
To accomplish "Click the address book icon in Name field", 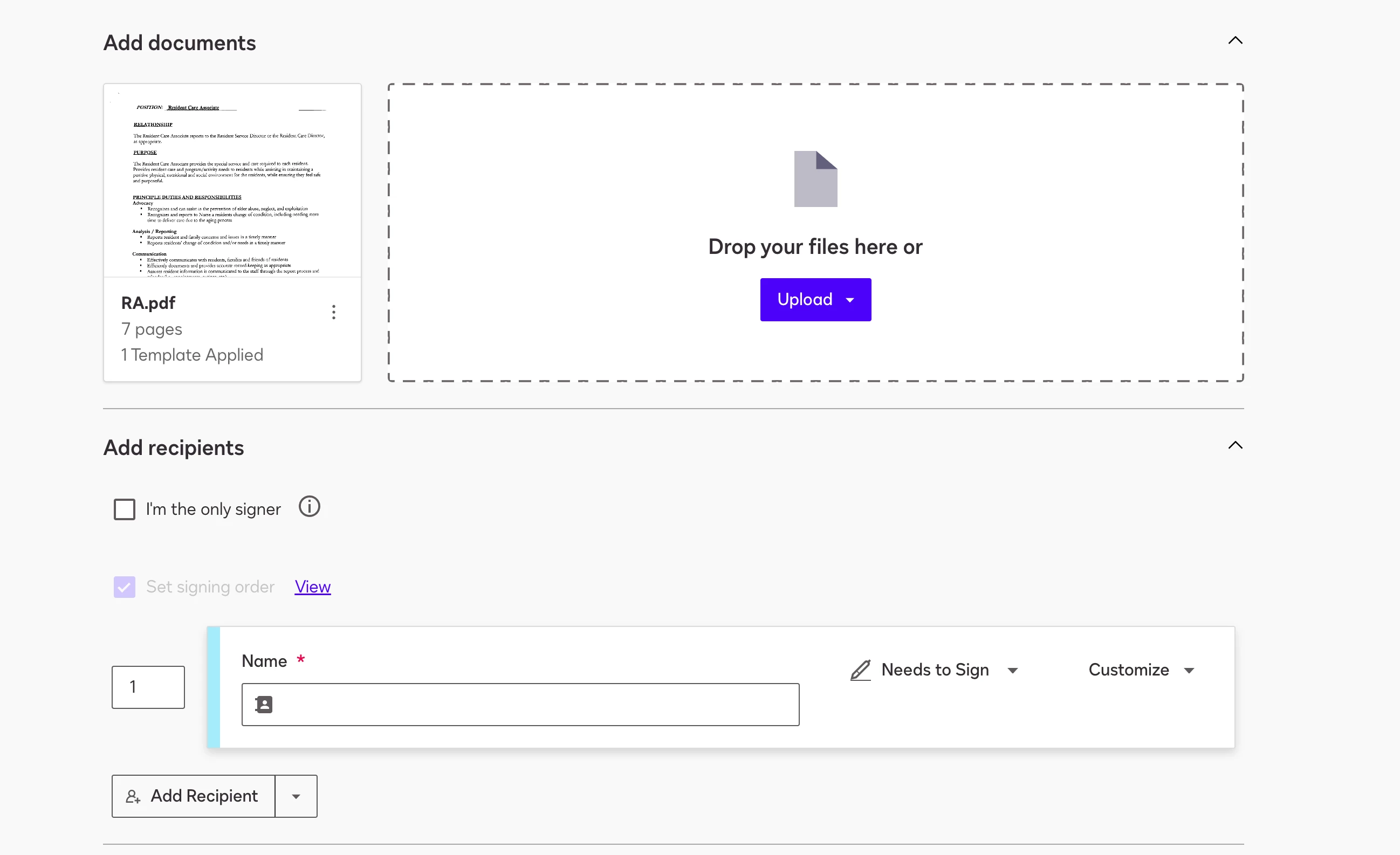I will pos(264,705).
